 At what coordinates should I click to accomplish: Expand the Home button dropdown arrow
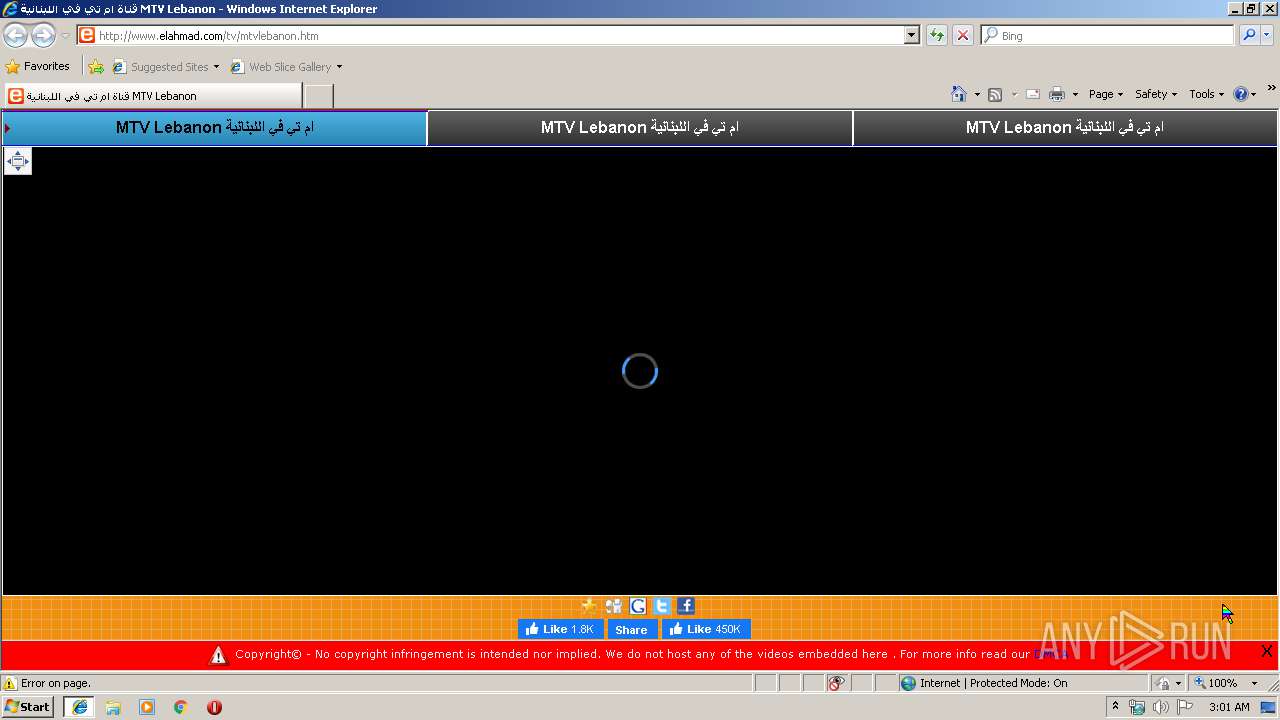tap(977, 94)
